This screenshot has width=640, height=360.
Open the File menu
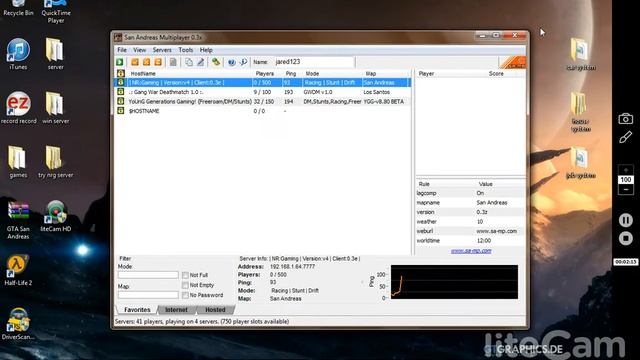coord(122,50)
